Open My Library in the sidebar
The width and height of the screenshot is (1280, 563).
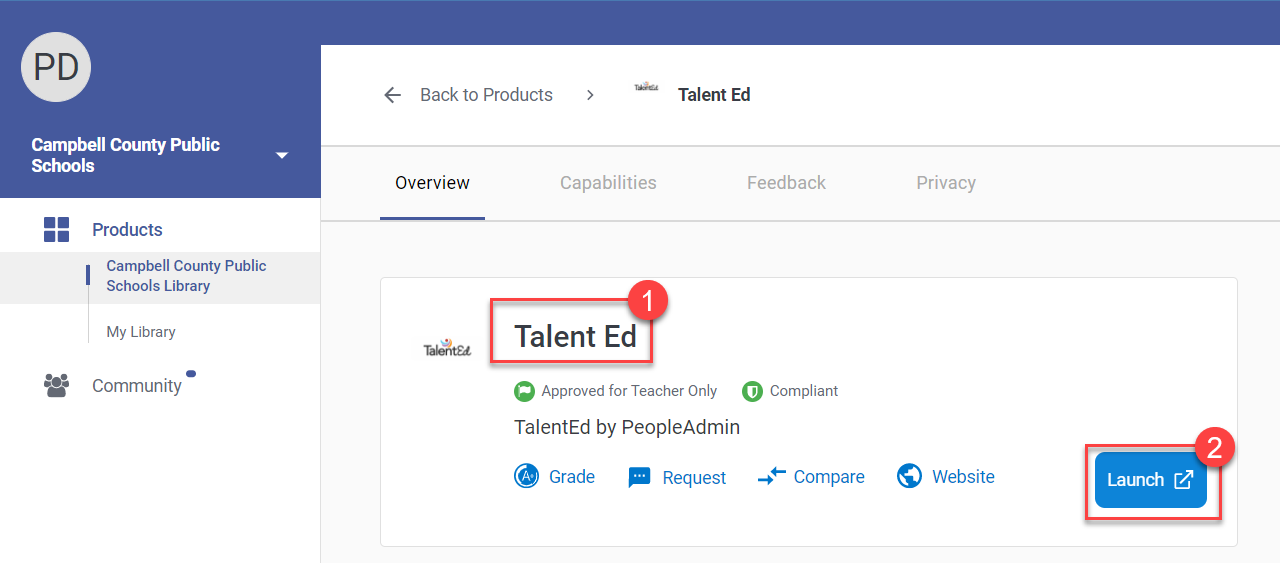point(141,332)
